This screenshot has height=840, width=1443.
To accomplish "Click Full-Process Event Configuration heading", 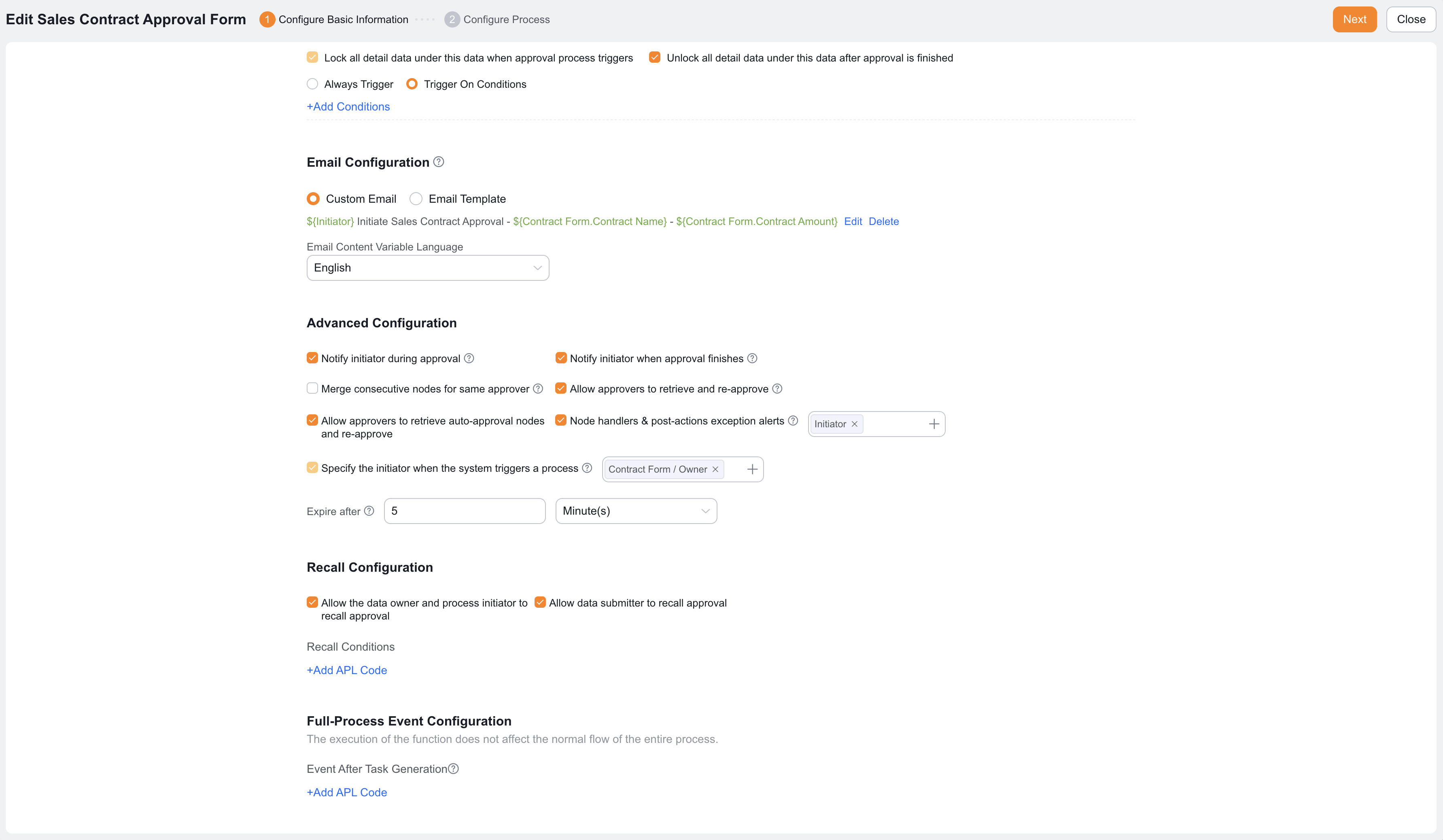I will click(409, 721).
